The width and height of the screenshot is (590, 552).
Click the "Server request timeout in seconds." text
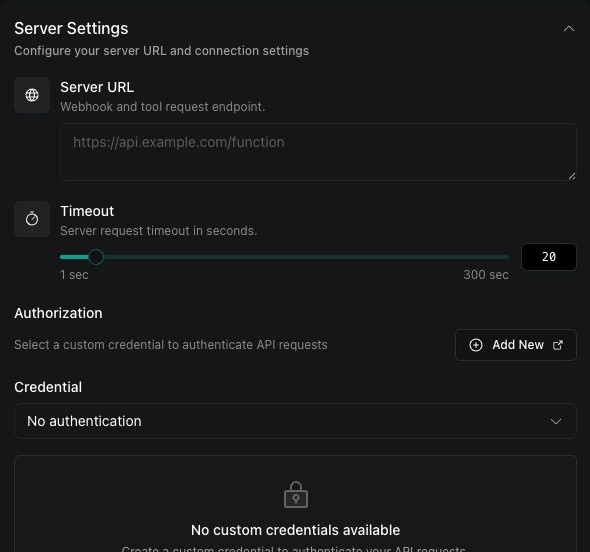coord(159,231)
